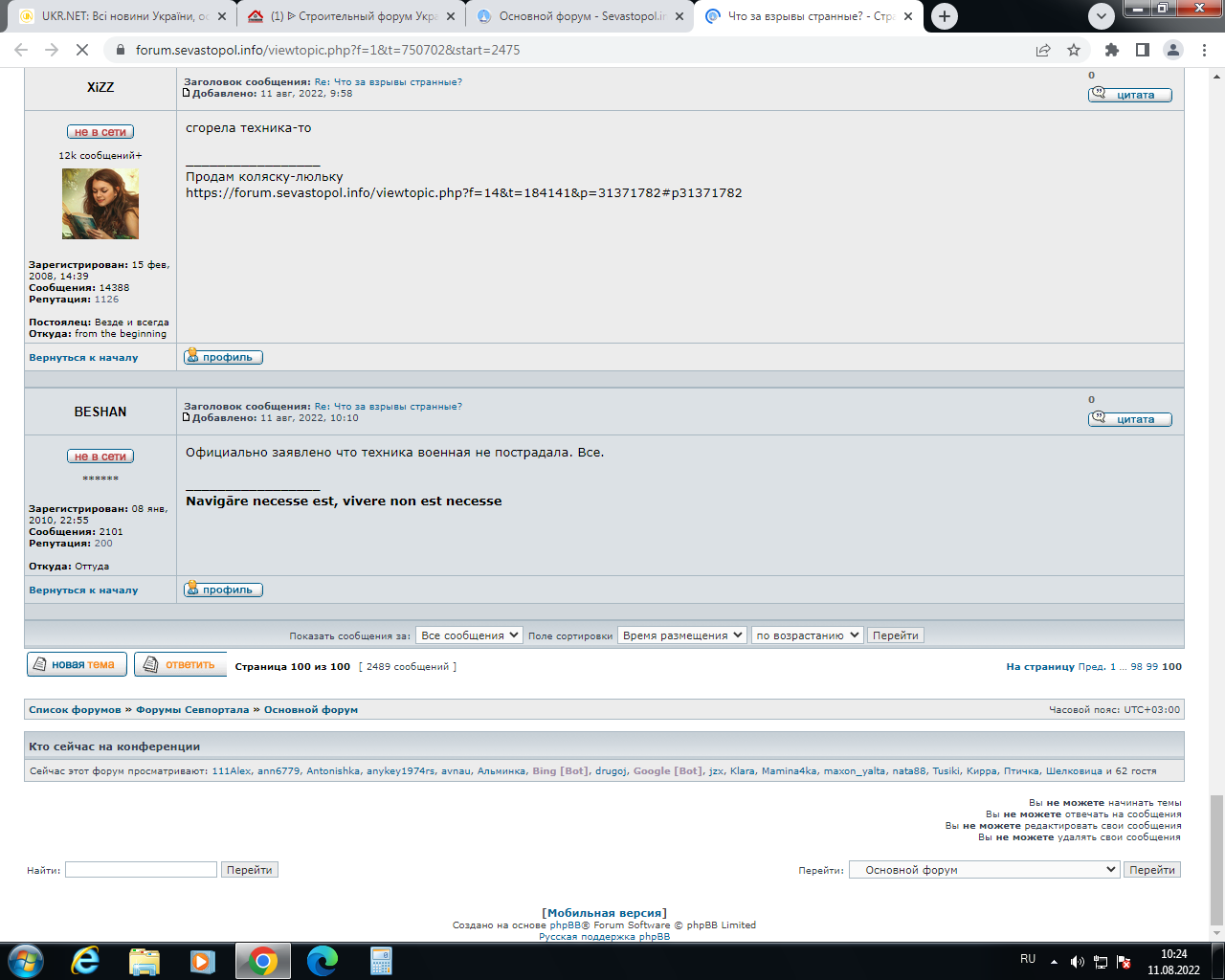This screenshot has height=980, width=1225.
Task: Stop page loading with the X icon
Action: pyautogui.click(x=82, y=50)
